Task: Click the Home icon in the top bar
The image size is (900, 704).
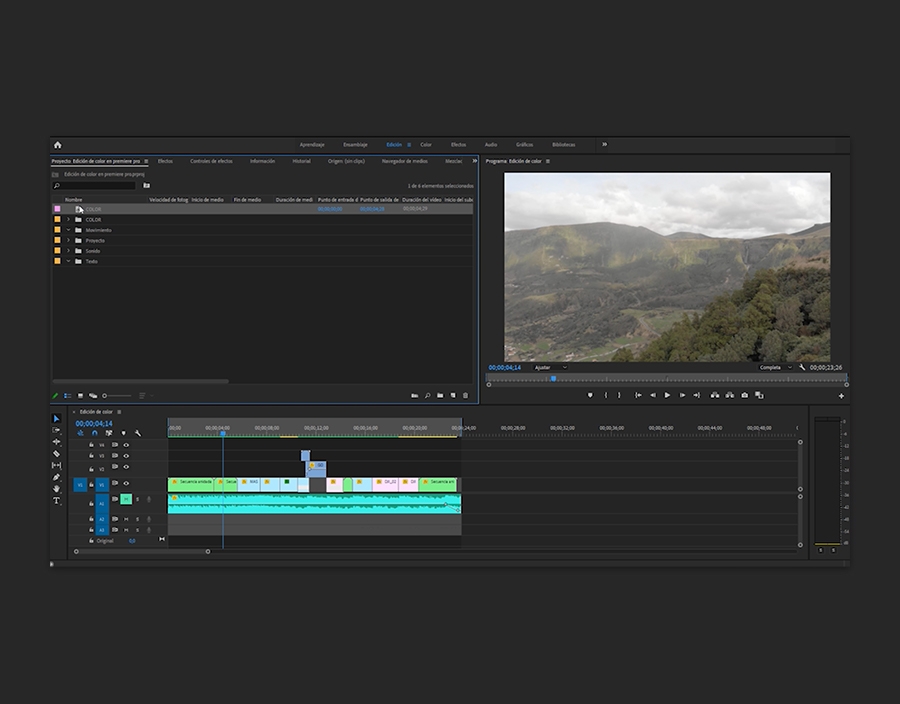Action: click(57, 145)
